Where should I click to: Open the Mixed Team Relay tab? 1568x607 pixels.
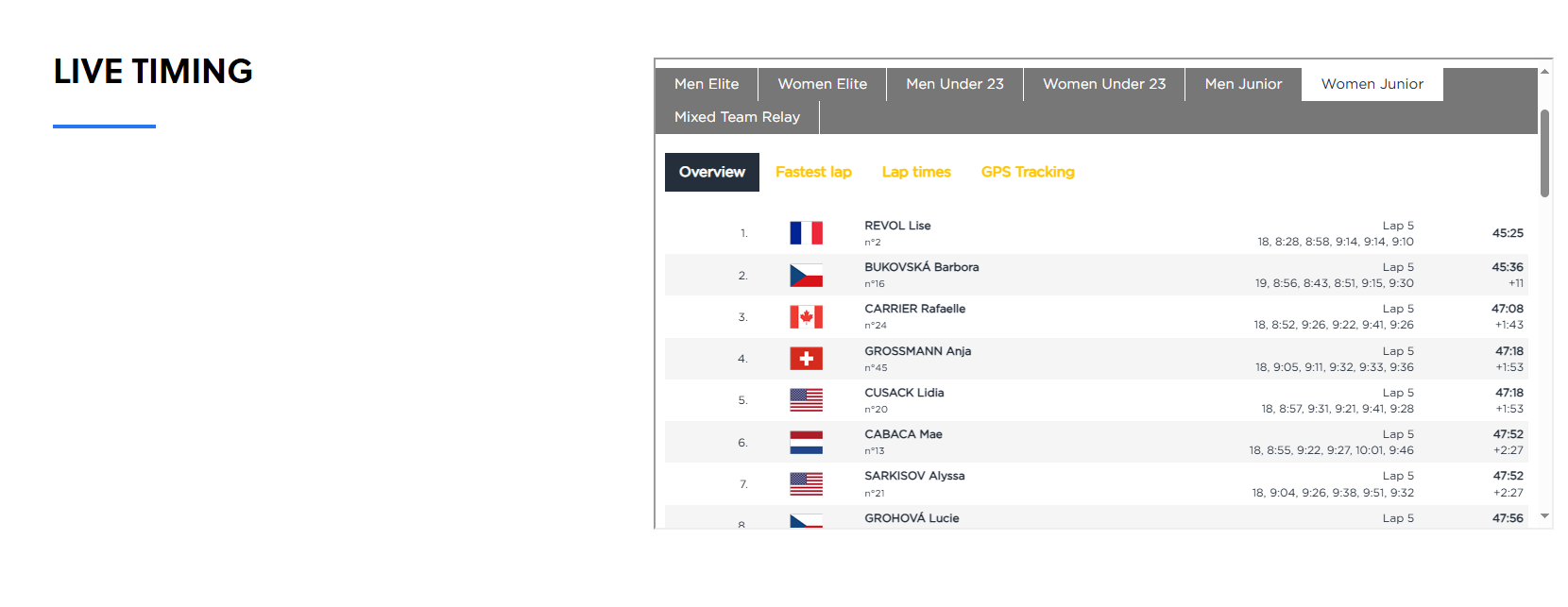point(737,117)
